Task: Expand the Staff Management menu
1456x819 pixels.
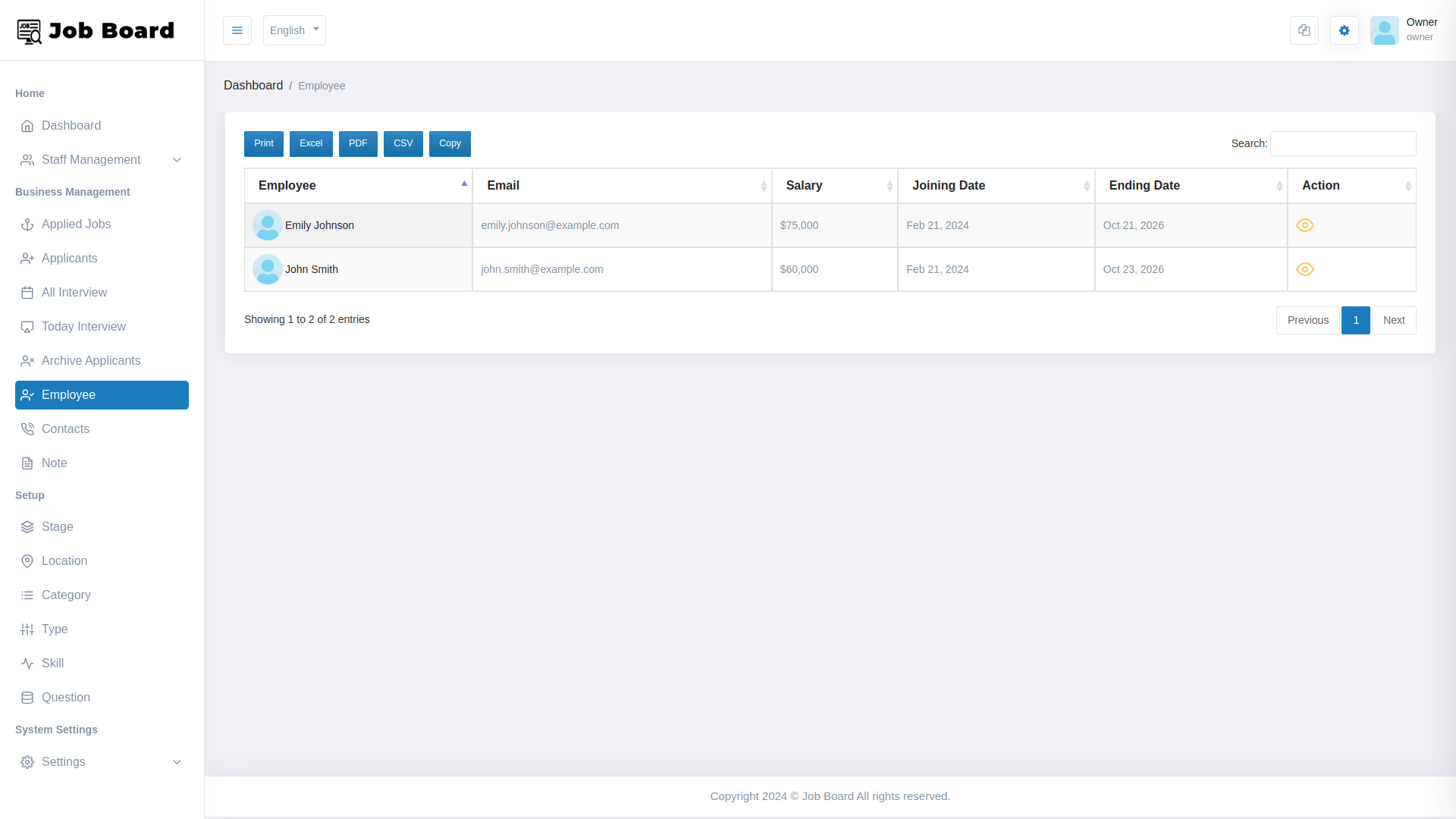Action: pos(91,159)
